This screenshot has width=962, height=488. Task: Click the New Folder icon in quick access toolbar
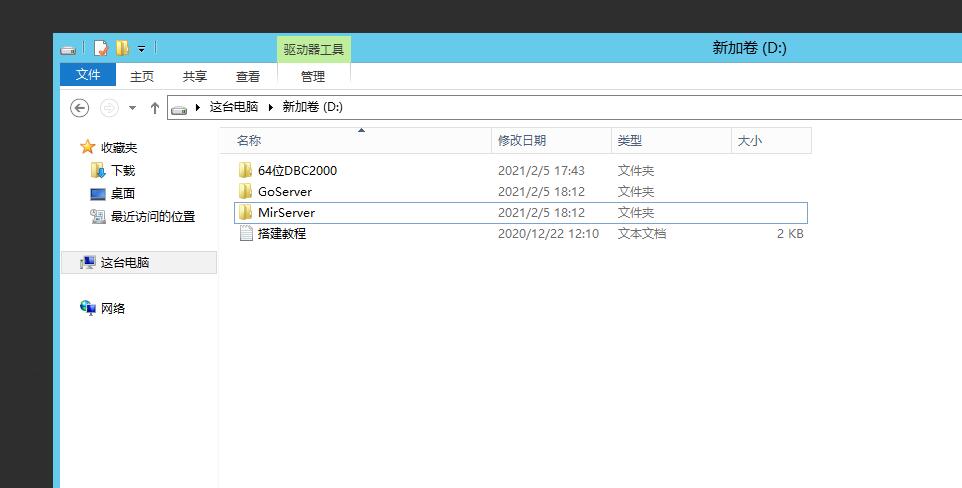pyautogui.click(x=122, y=48)
